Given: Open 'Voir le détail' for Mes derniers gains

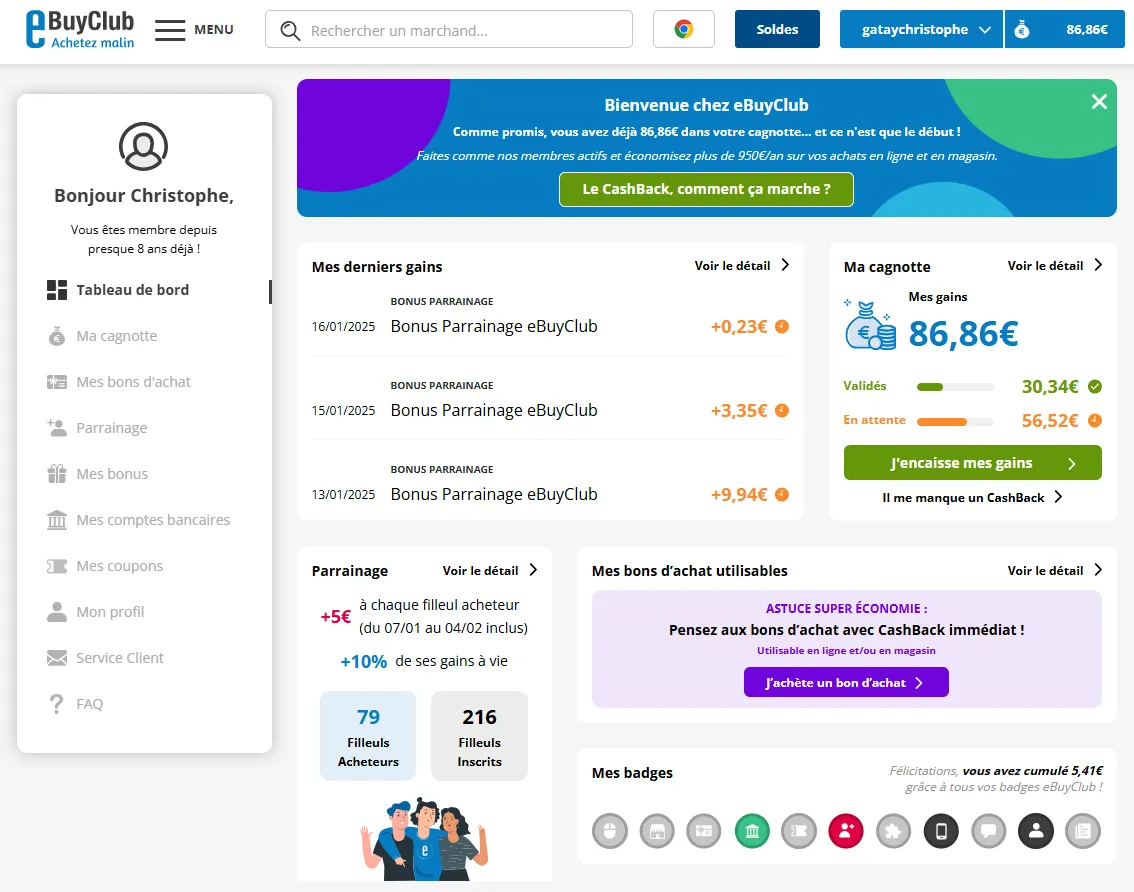Looking at the screenshot, I should [732, 266].
